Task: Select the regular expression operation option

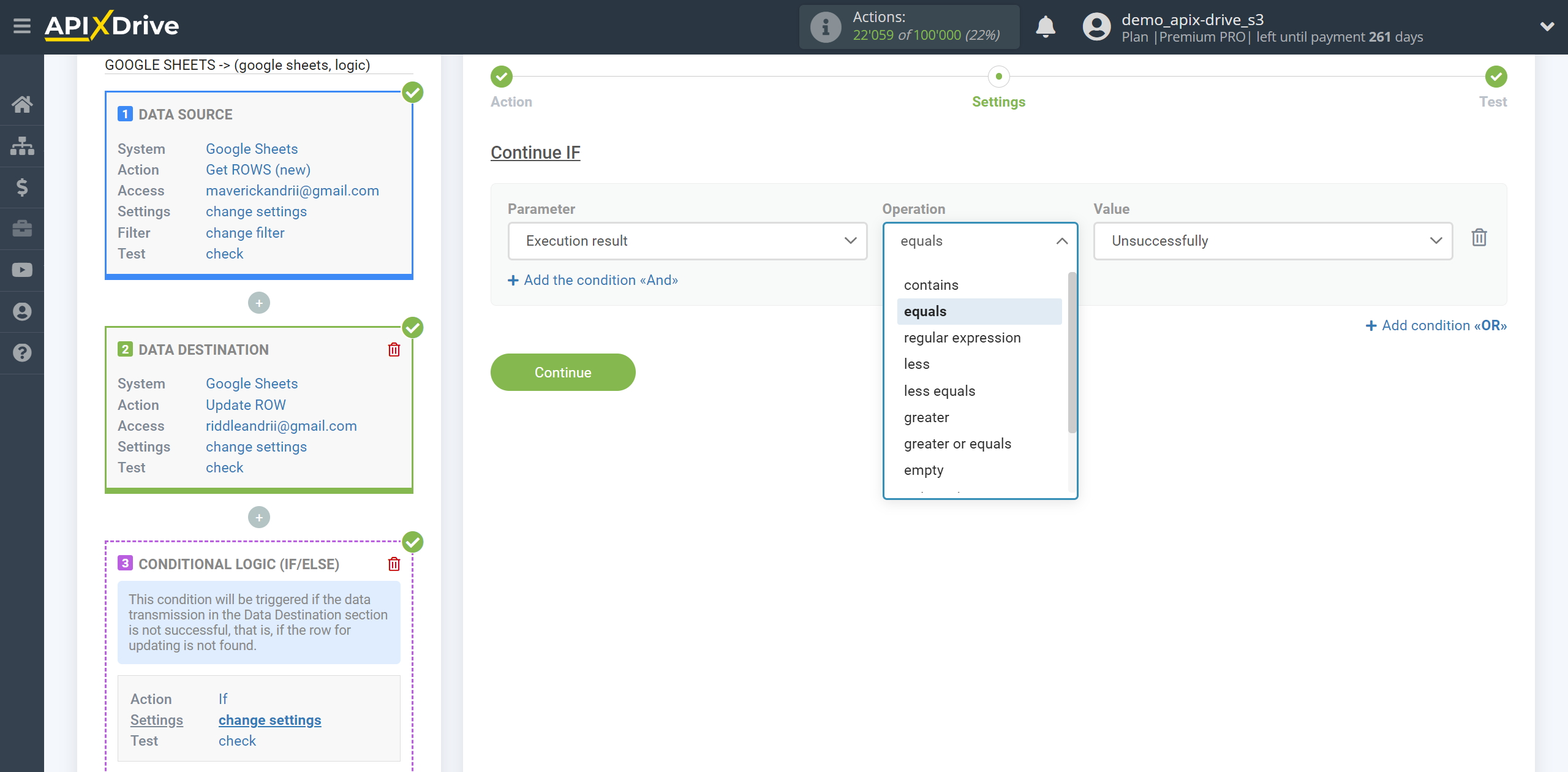Action: point(962,337)
